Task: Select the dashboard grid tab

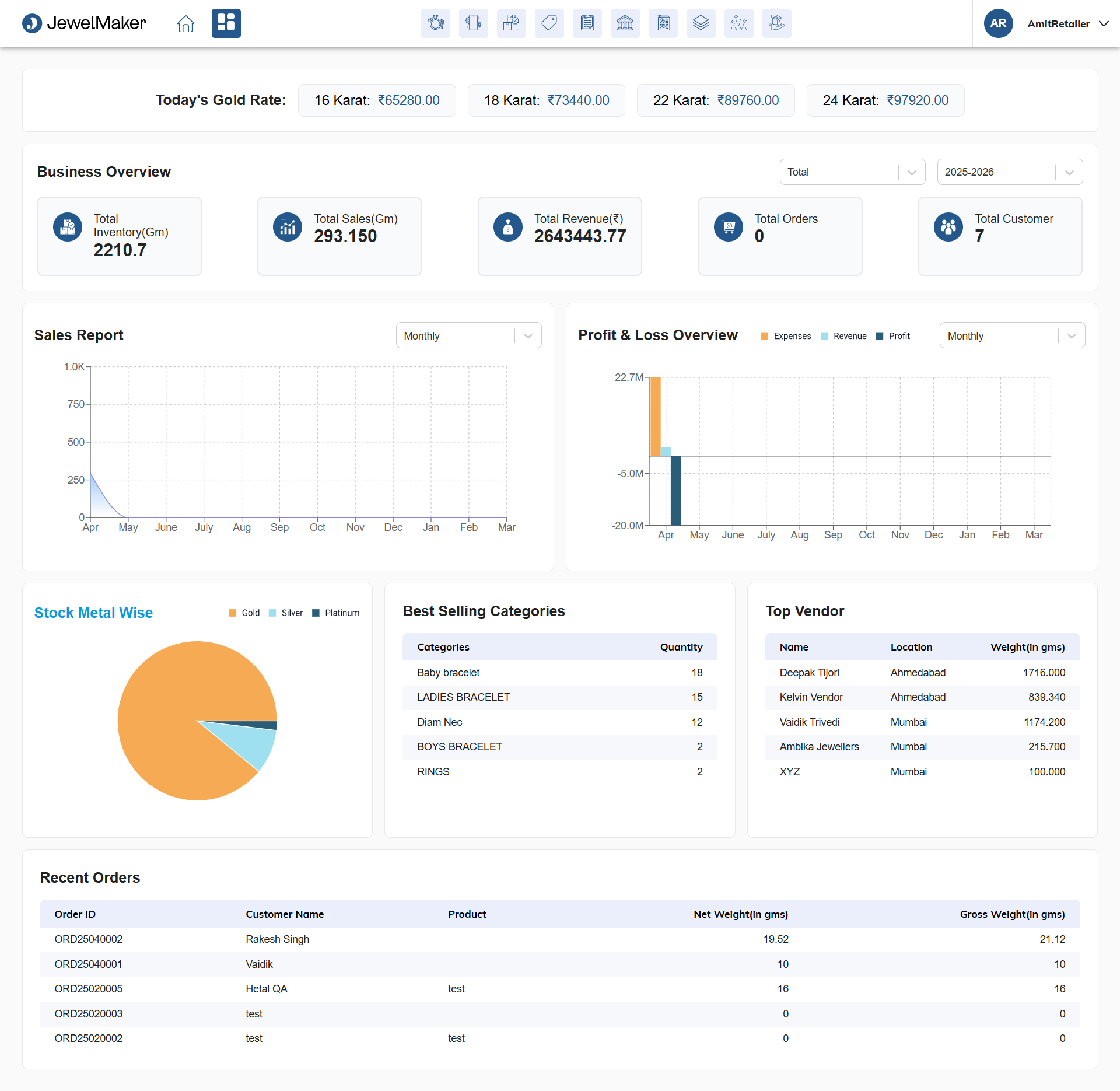Action: (x=226, y=23)
